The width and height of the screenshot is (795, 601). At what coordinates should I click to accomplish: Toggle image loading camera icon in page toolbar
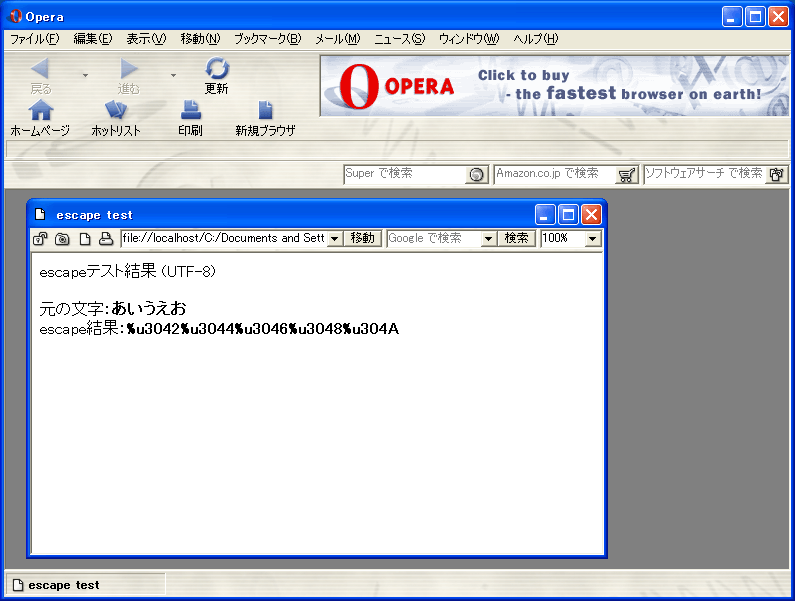62,238
